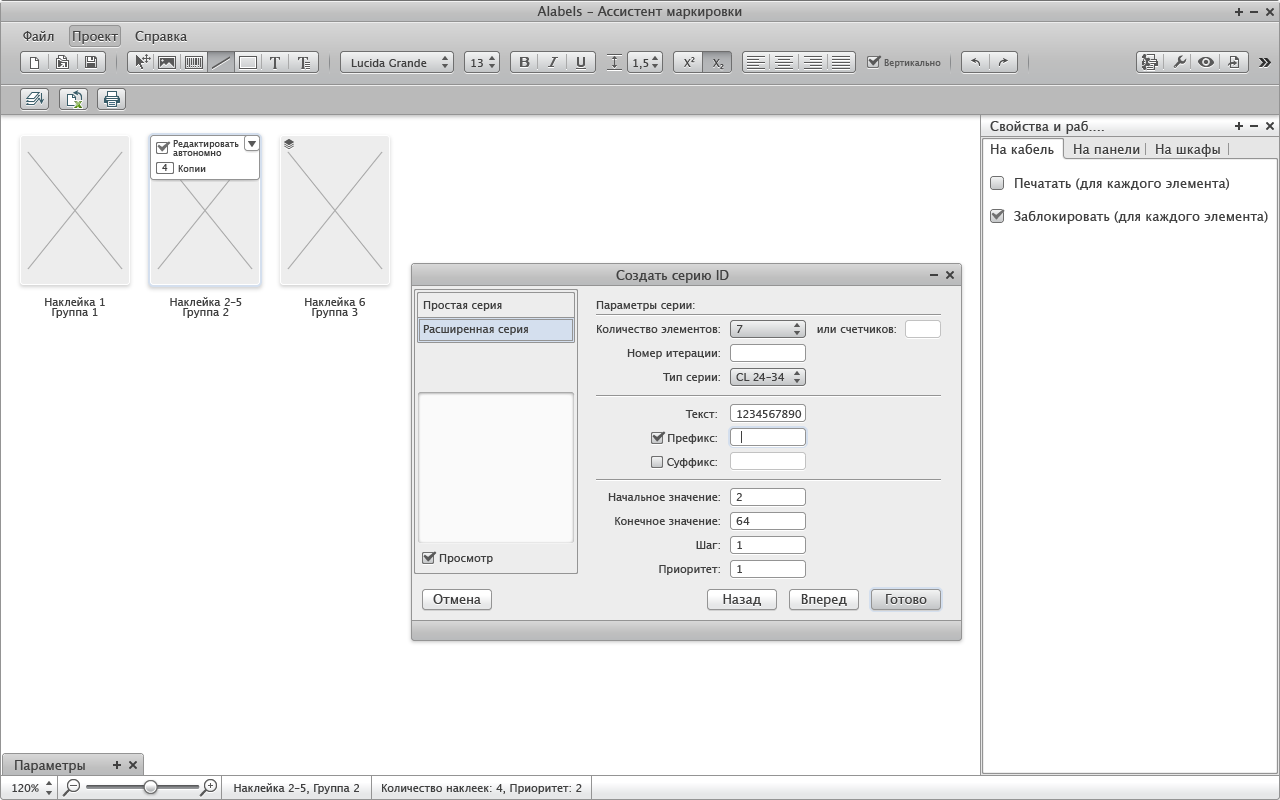Uncheck the Вертикально checkbox
Image resolution: width=1280 pixels, height=800 pixels.
click(x=873, y=62)
